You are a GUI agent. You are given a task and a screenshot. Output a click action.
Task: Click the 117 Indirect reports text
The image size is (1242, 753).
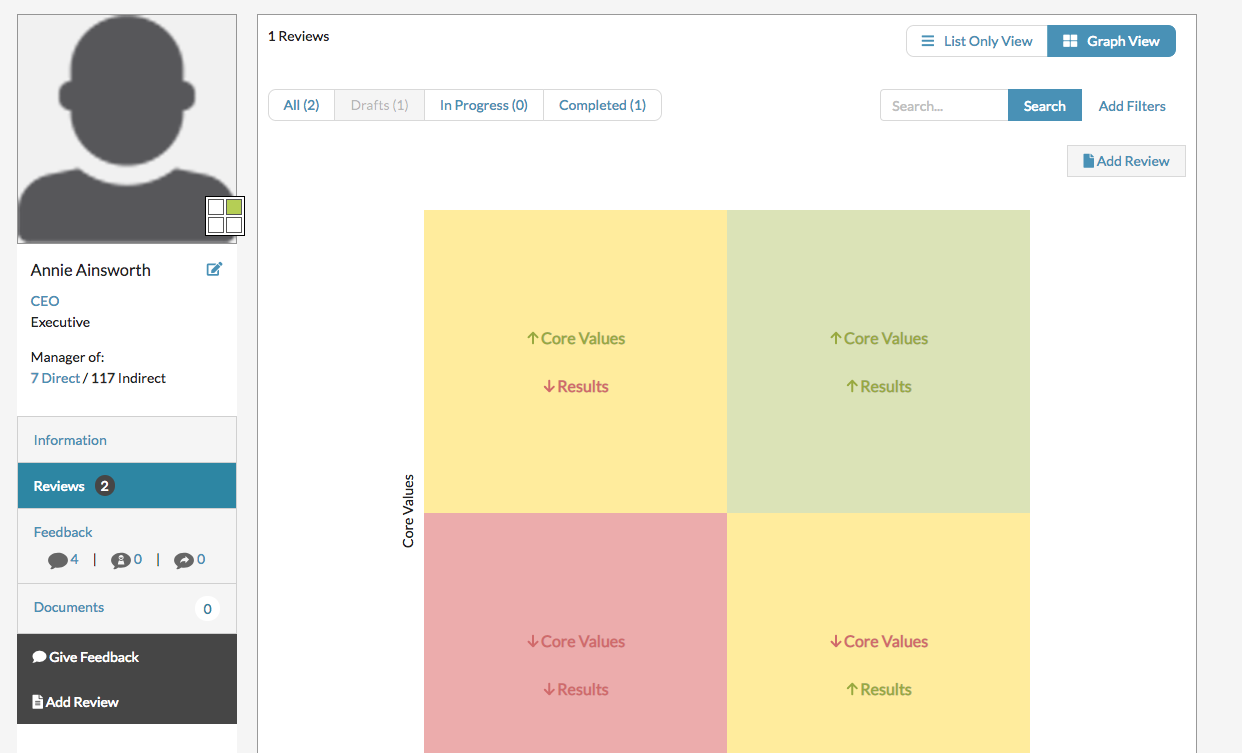[x=128, y=378]
